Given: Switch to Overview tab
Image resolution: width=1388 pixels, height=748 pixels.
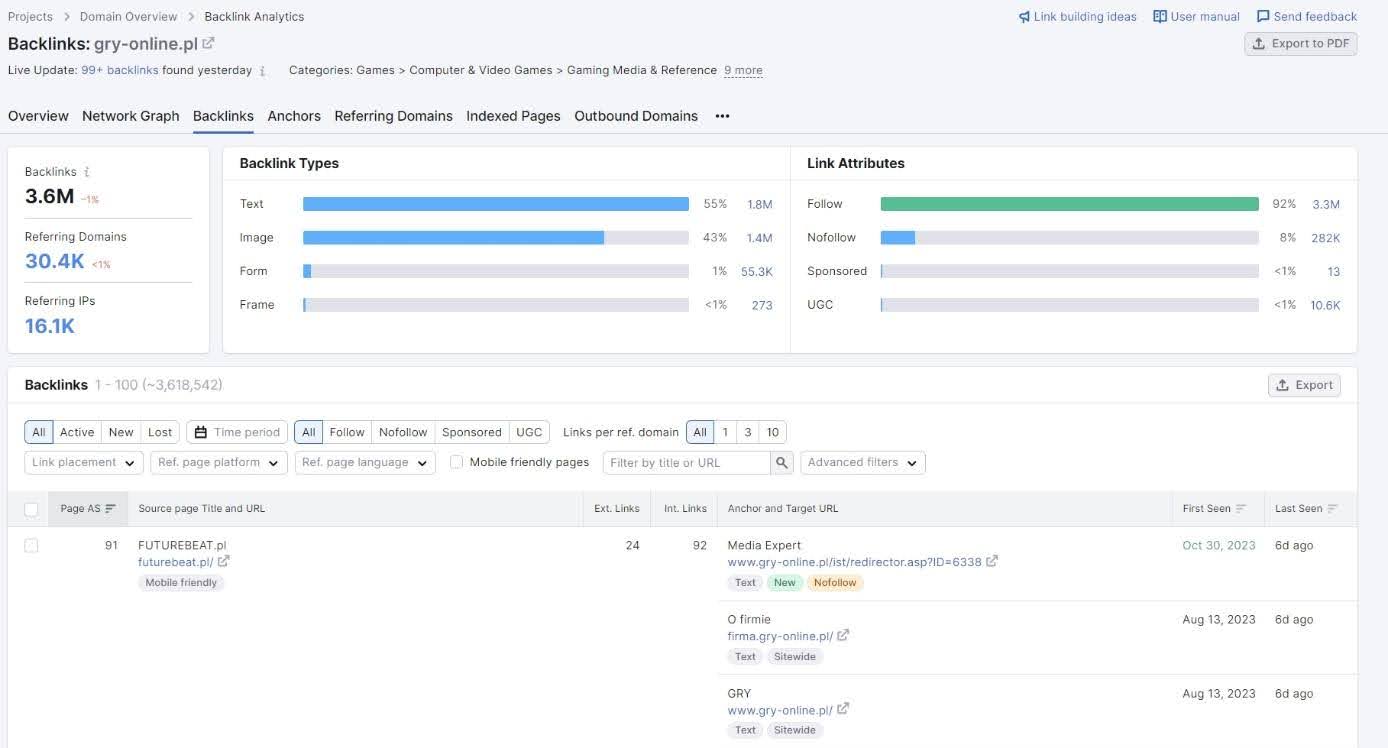Looking at the screenshot, I should tap(38, 116).
